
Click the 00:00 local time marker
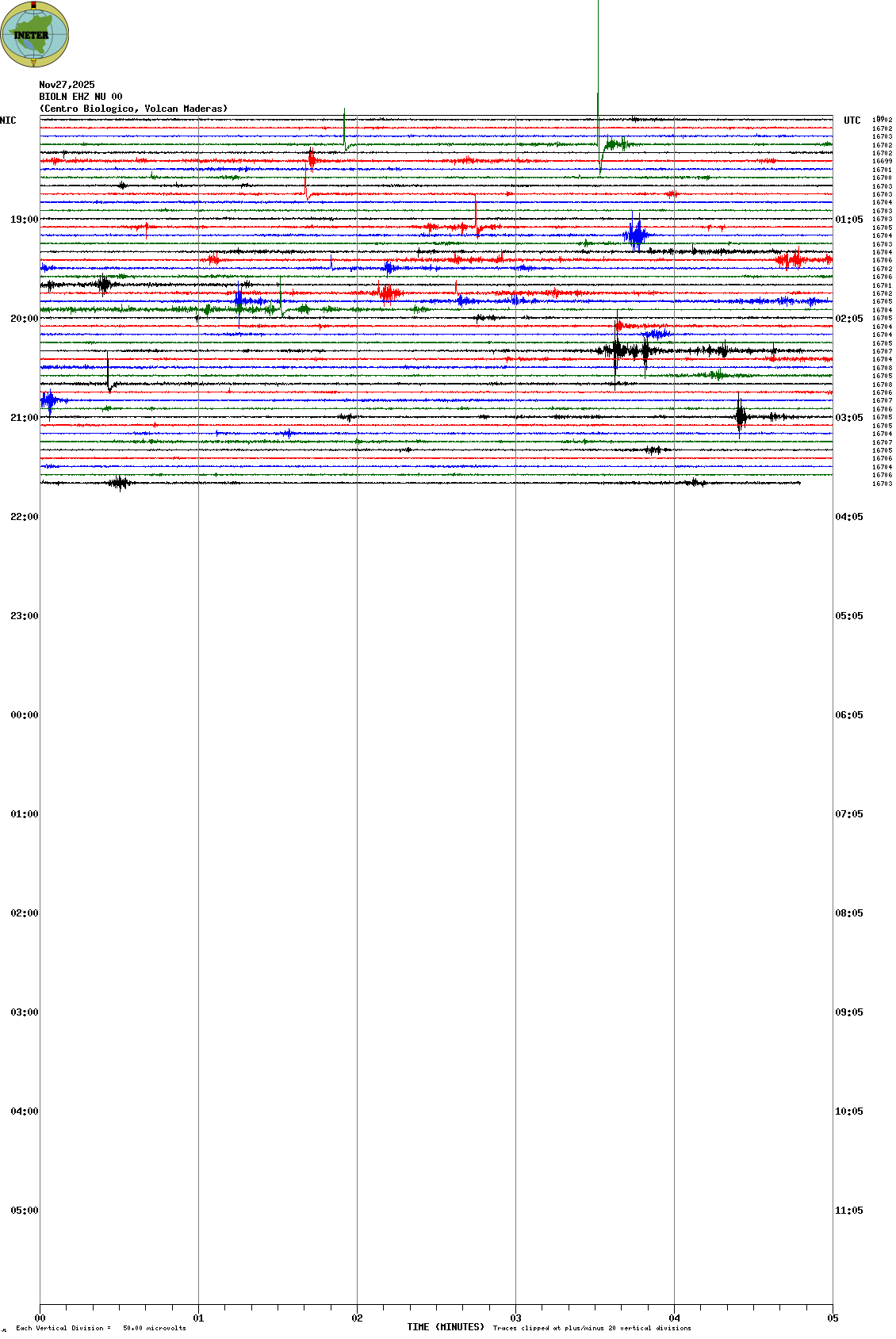(24, 715)
